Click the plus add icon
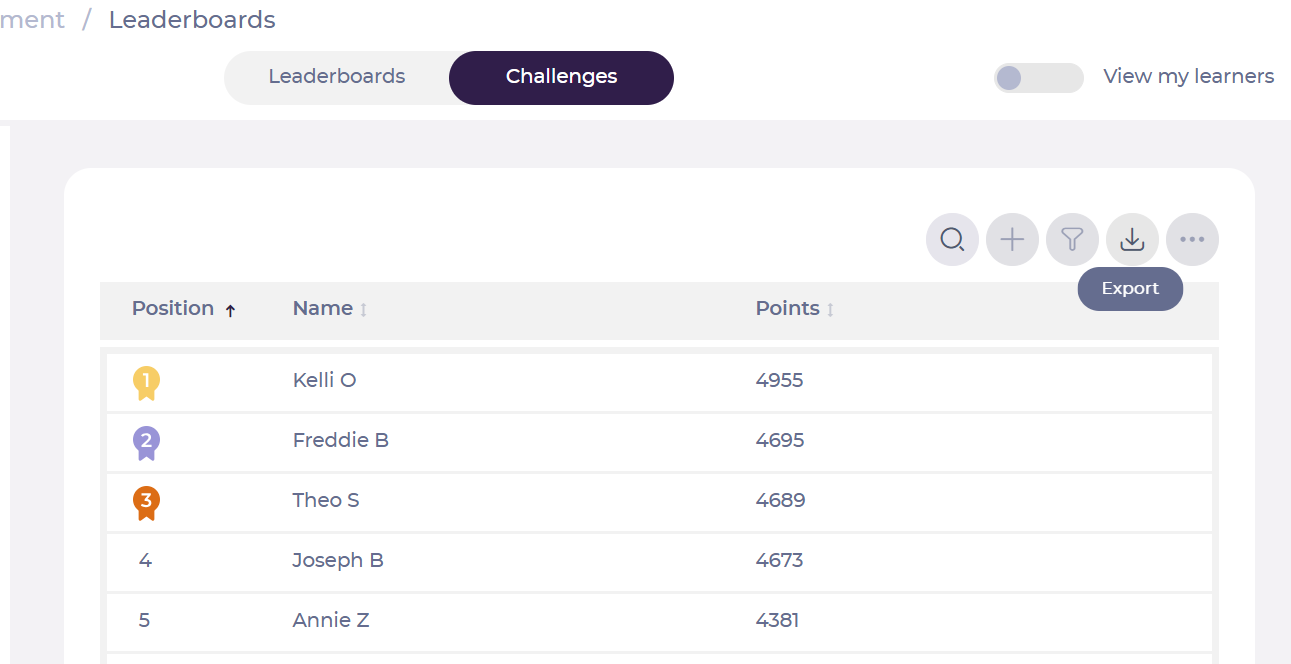 [x=1012, y=240]
